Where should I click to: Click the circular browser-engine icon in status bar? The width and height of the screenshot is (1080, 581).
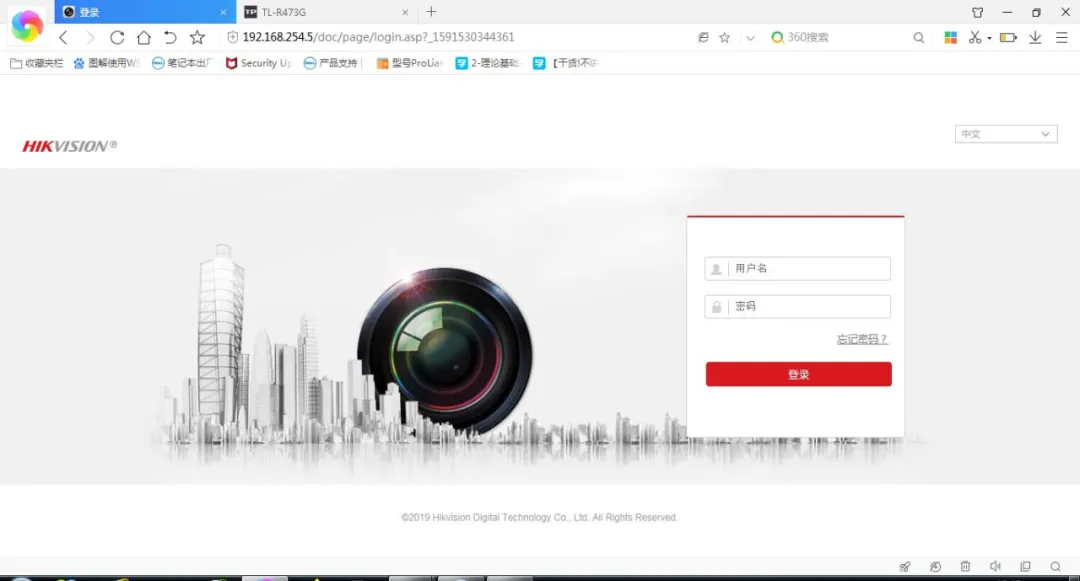coord(935,567)
